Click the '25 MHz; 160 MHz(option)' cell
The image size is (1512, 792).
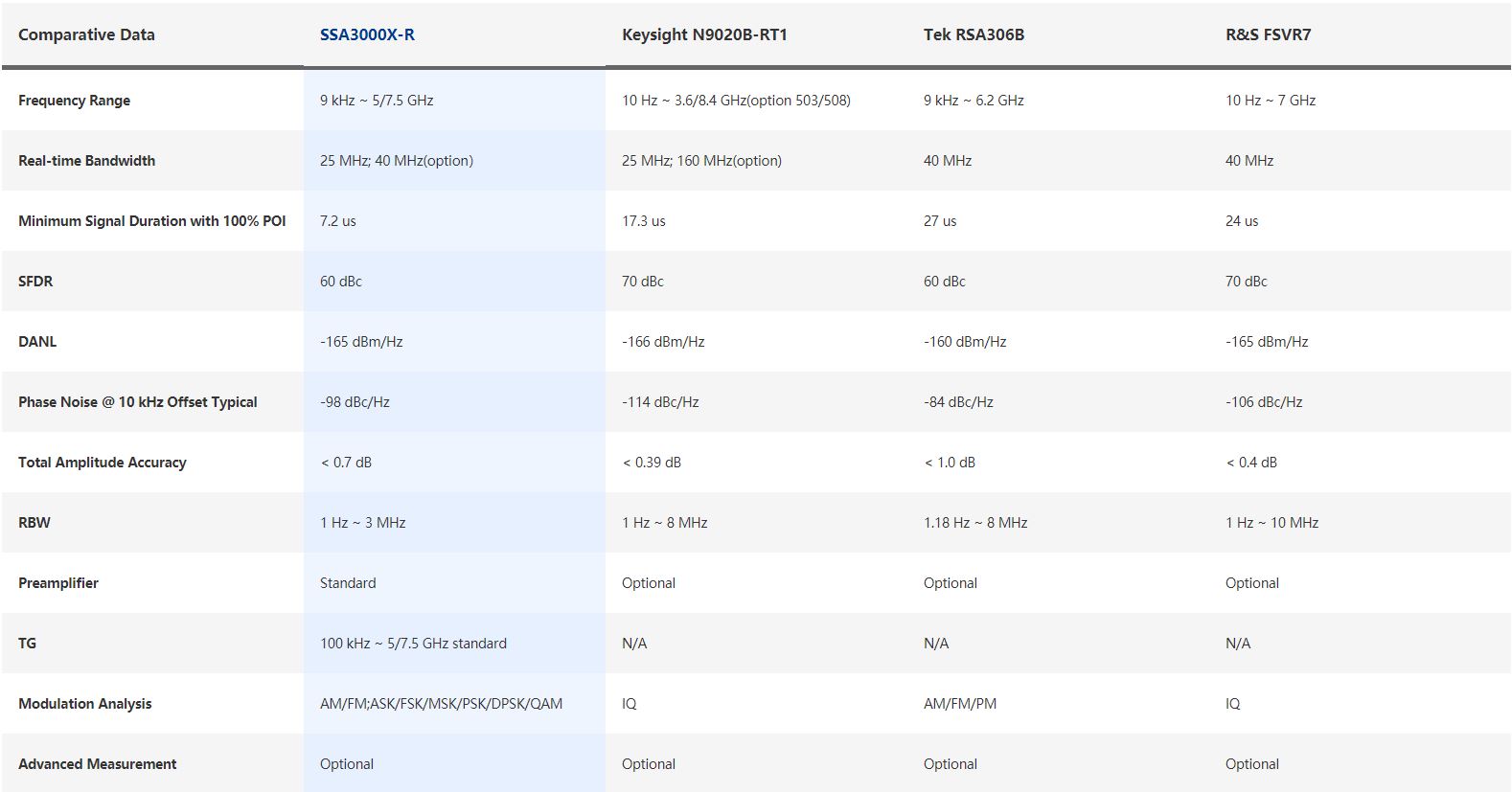coord(701,161)
